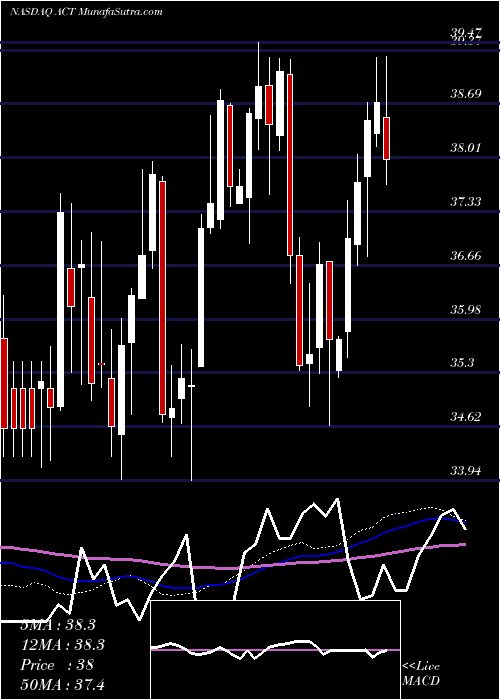
Task: Click the 37.33 price axis label
Action: pyautogui.click(x=465, y=202)
